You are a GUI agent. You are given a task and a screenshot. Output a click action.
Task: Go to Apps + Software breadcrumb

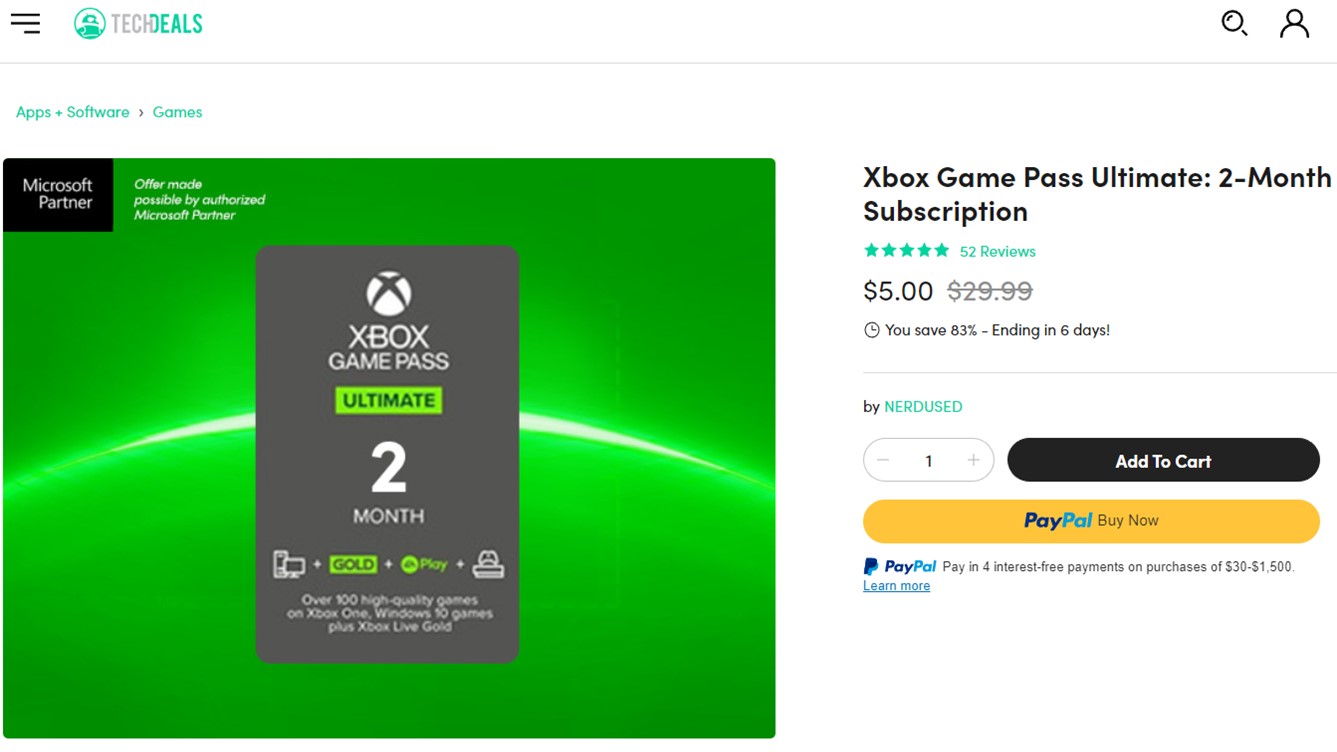[x=73, y=112]
